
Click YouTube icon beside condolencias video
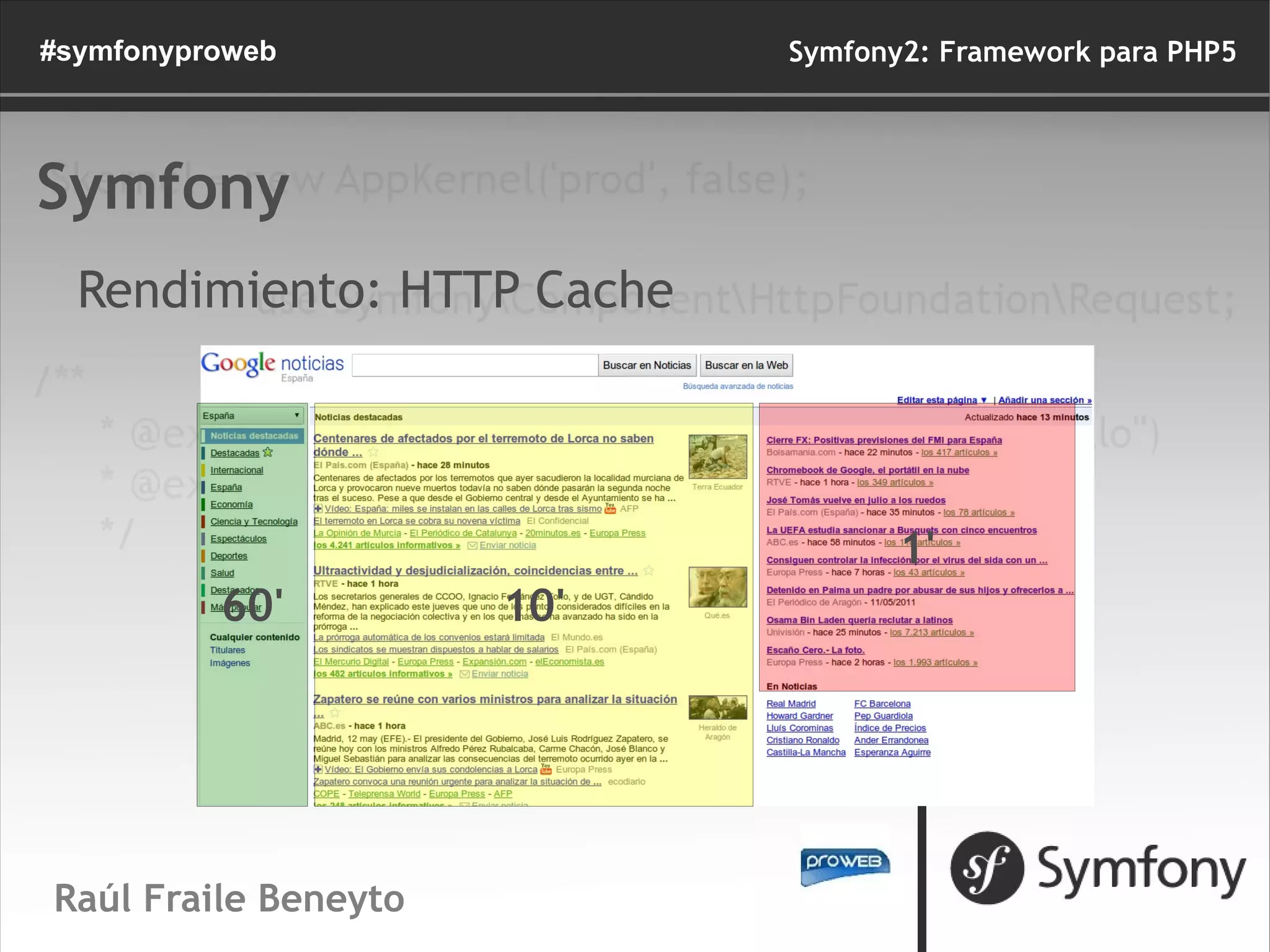(546, 769)
